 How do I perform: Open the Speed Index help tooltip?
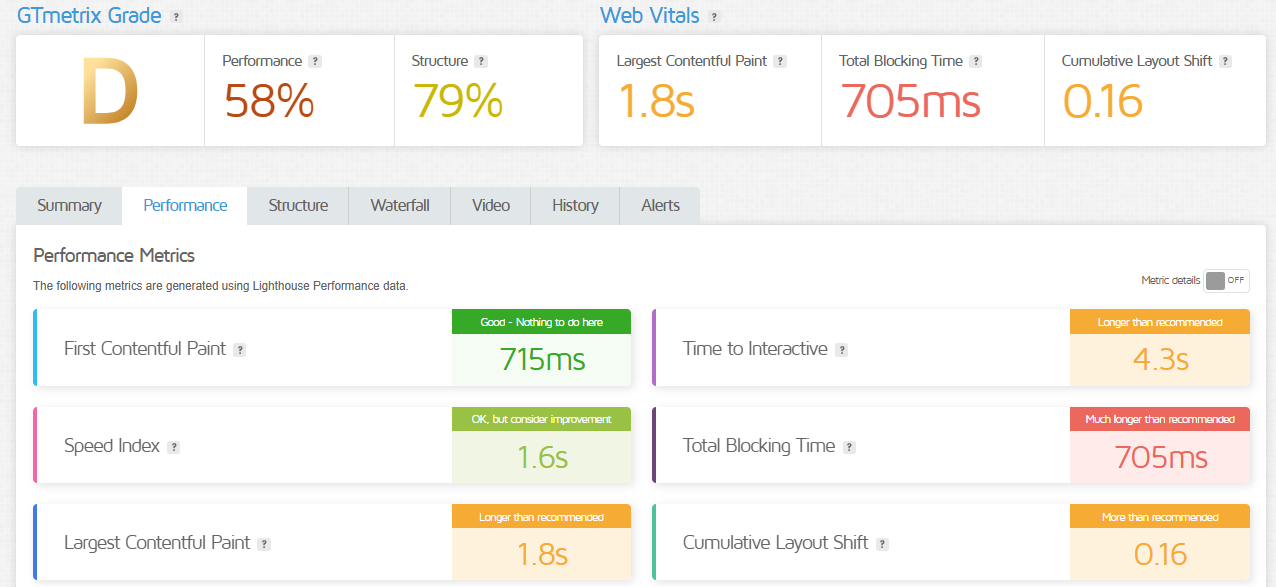176,447
